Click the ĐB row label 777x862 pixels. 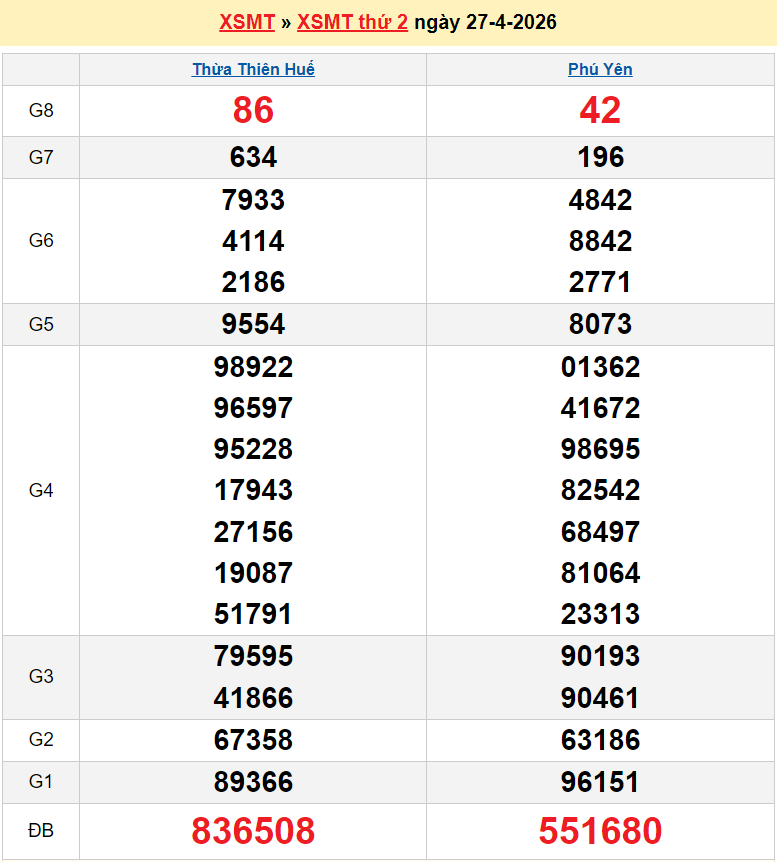click(41, 831)
